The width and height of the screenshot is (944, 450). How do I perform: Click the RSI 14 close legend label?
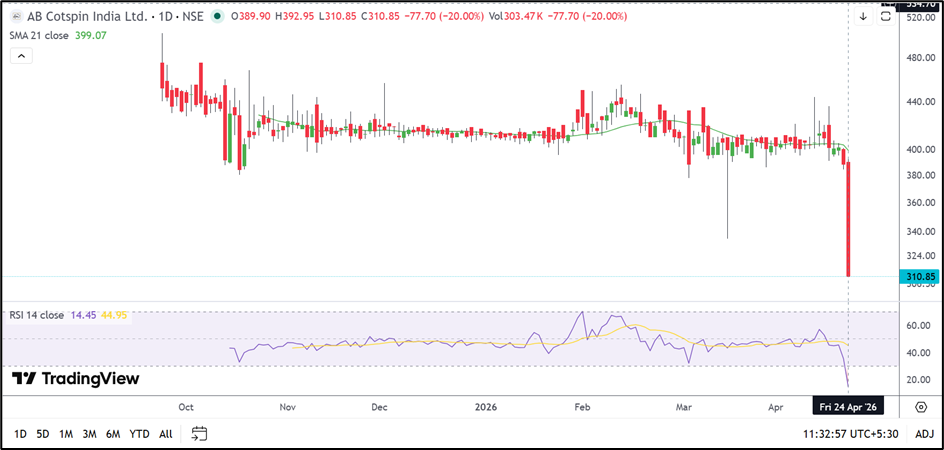pyautogui.click(x=36, y=315)
